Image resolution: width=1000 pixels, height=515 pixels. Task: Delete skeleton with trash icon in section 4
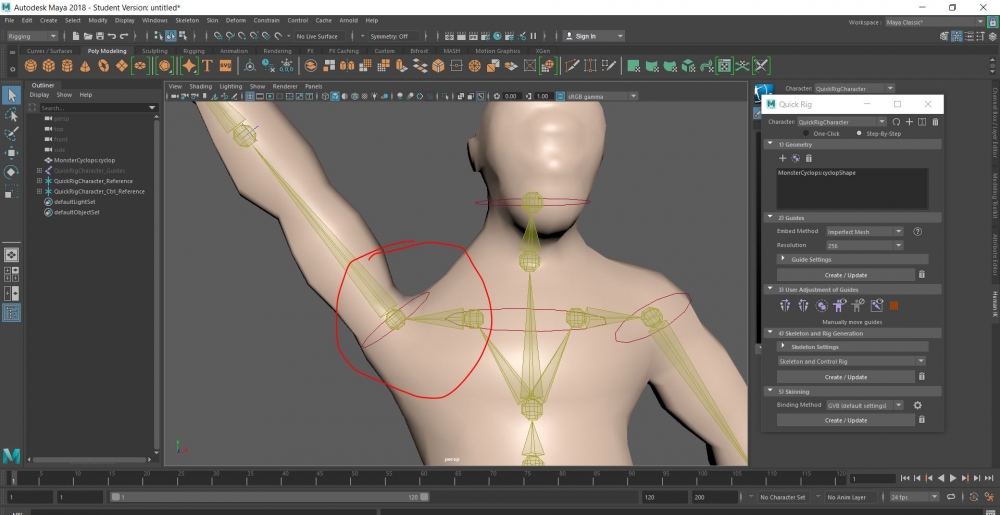[921, 377]
